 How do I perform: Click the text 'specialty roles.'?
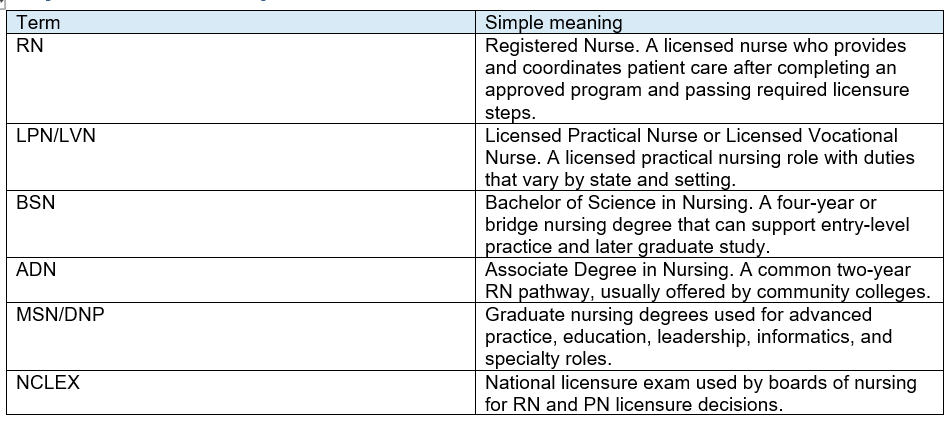coord(549,359)
